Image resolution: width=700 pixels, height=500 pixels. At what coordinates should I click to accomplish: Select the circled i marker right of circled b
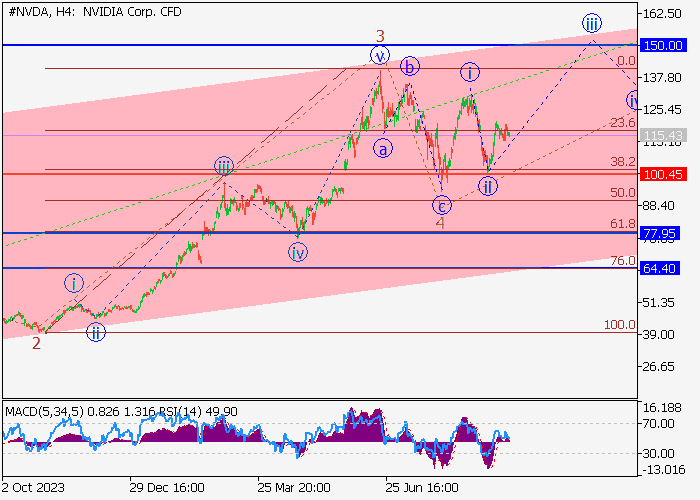coord(470,72)
